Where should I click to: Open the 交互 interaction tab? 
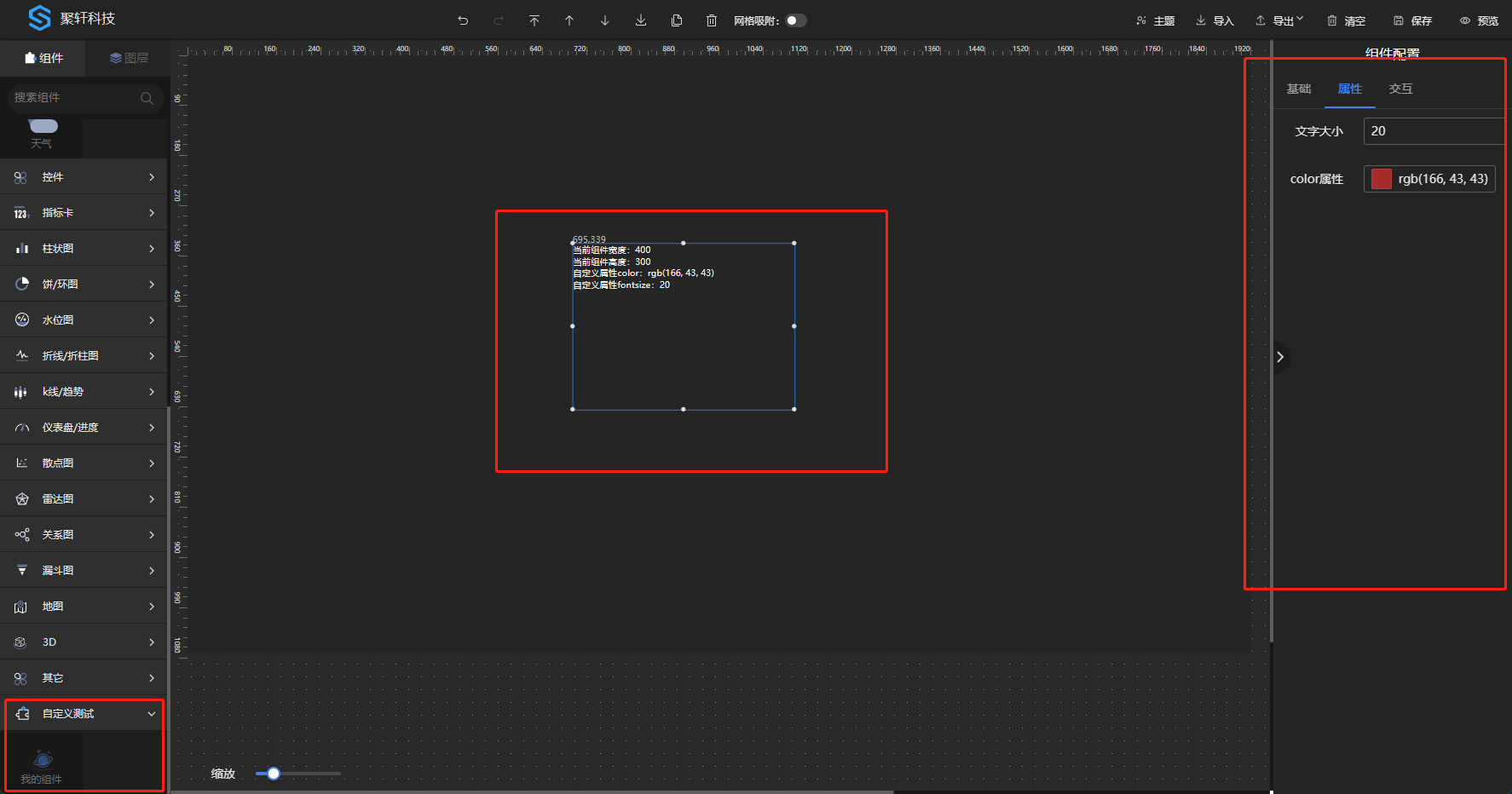click(x=1400, y=89)
